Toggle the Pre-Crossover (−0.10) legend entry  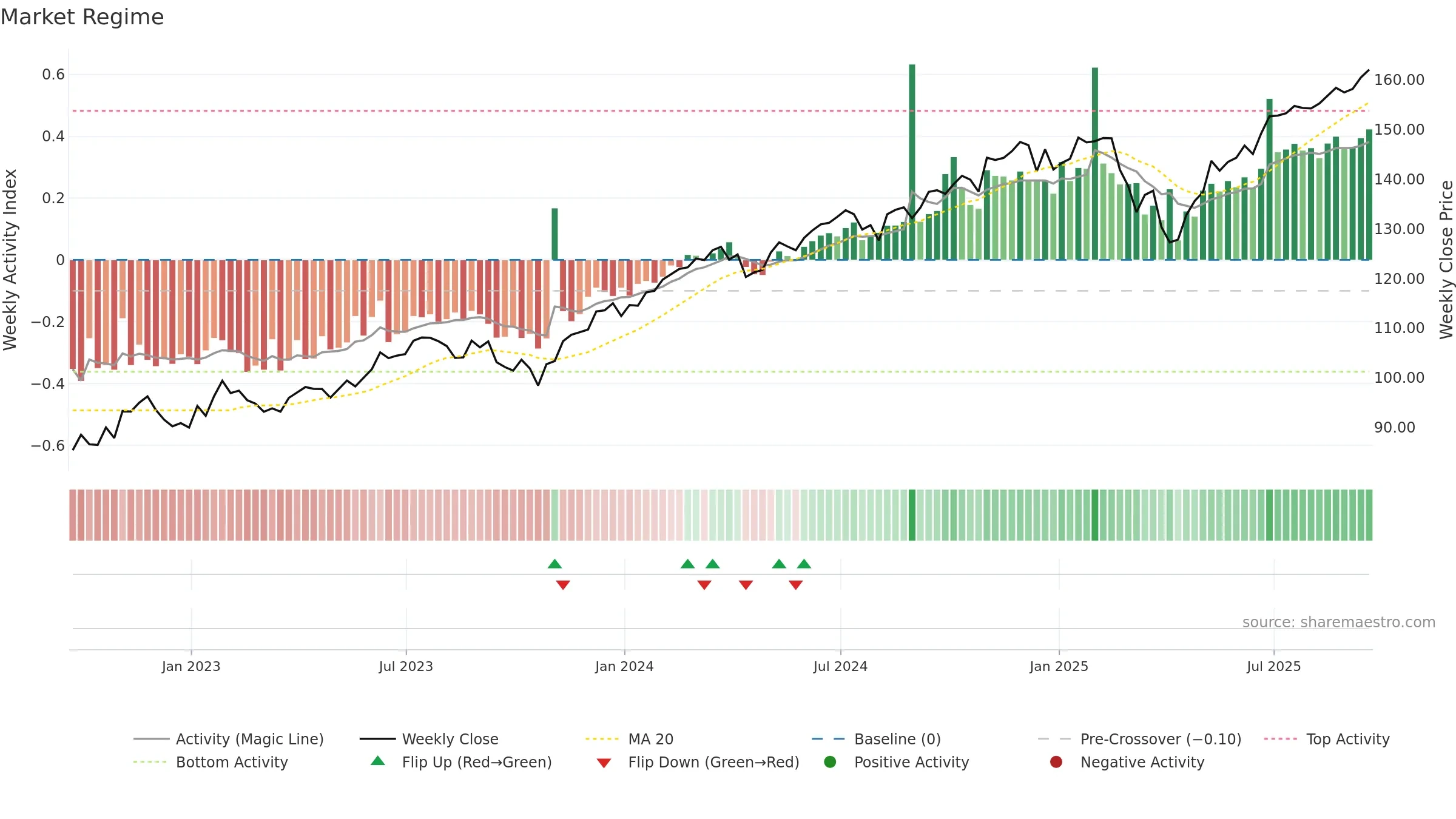pyautogui.click(x=1140, y=739)
